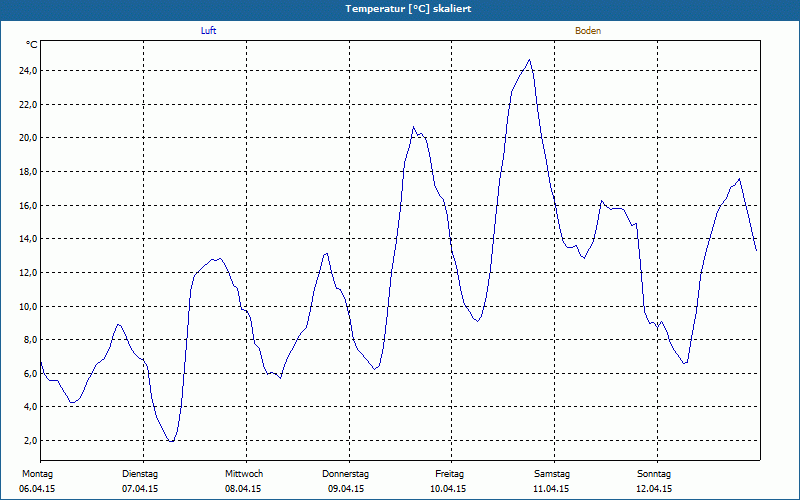This screenshot has width=800, height=500.
Task: Click the chart title 'Temperatur [°C] skaliert'
Action: pos(408,9)
